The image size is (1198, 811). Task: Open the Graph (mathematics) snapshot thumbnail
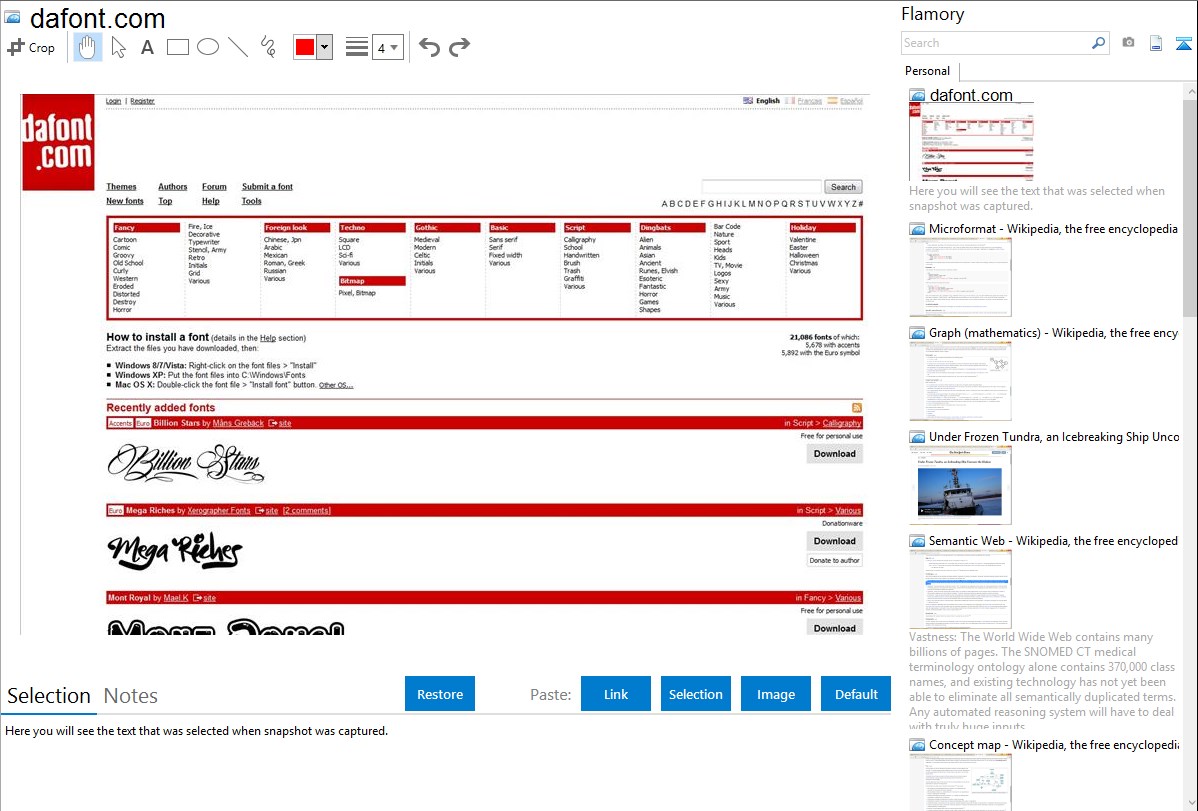click(x=960, y=381)
